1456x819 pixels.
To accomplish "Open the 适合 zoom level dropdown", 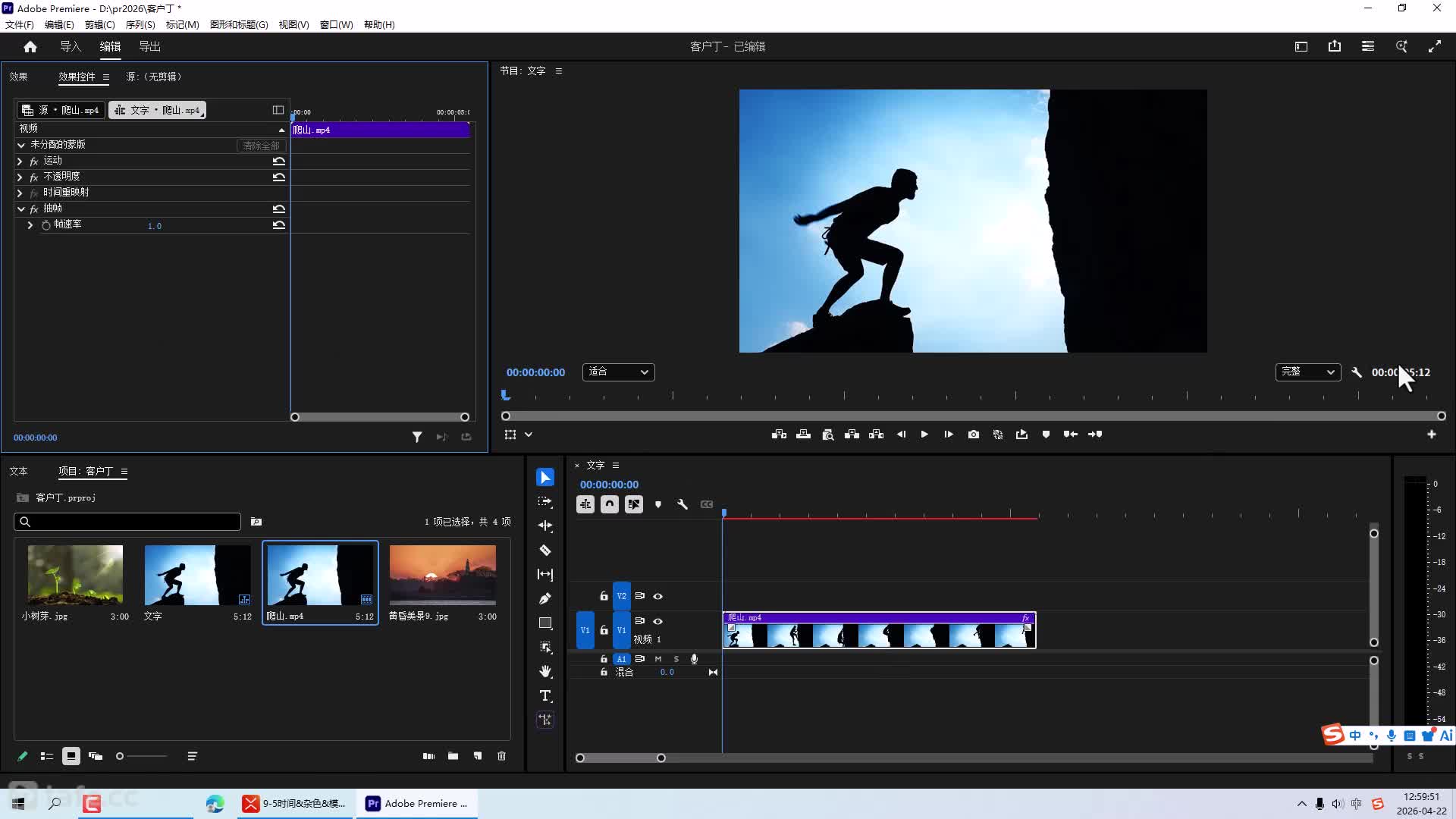I will click(x=619, y=372).
